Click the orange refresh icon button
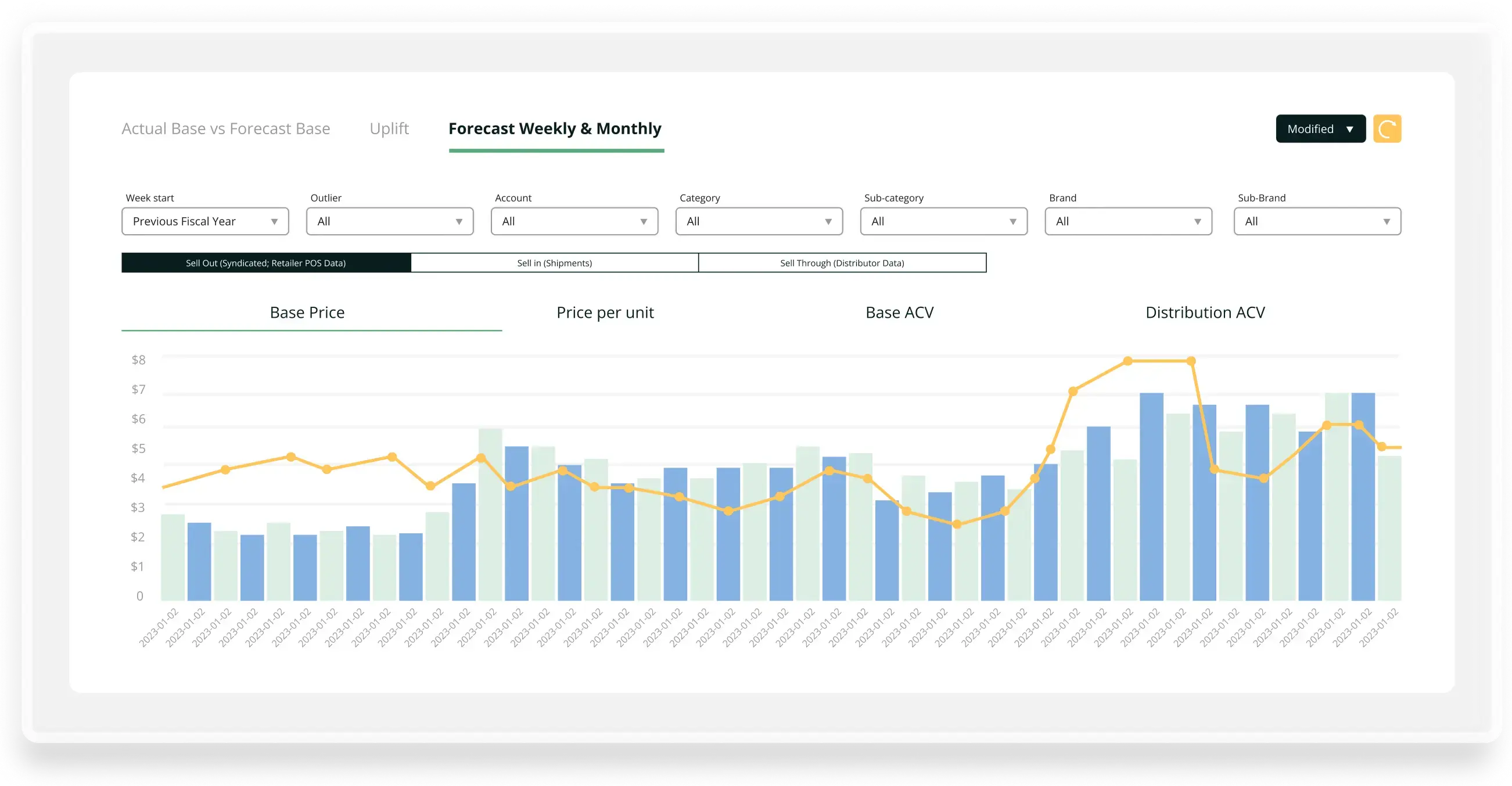1512x786 pixels. click(1387, 128)
